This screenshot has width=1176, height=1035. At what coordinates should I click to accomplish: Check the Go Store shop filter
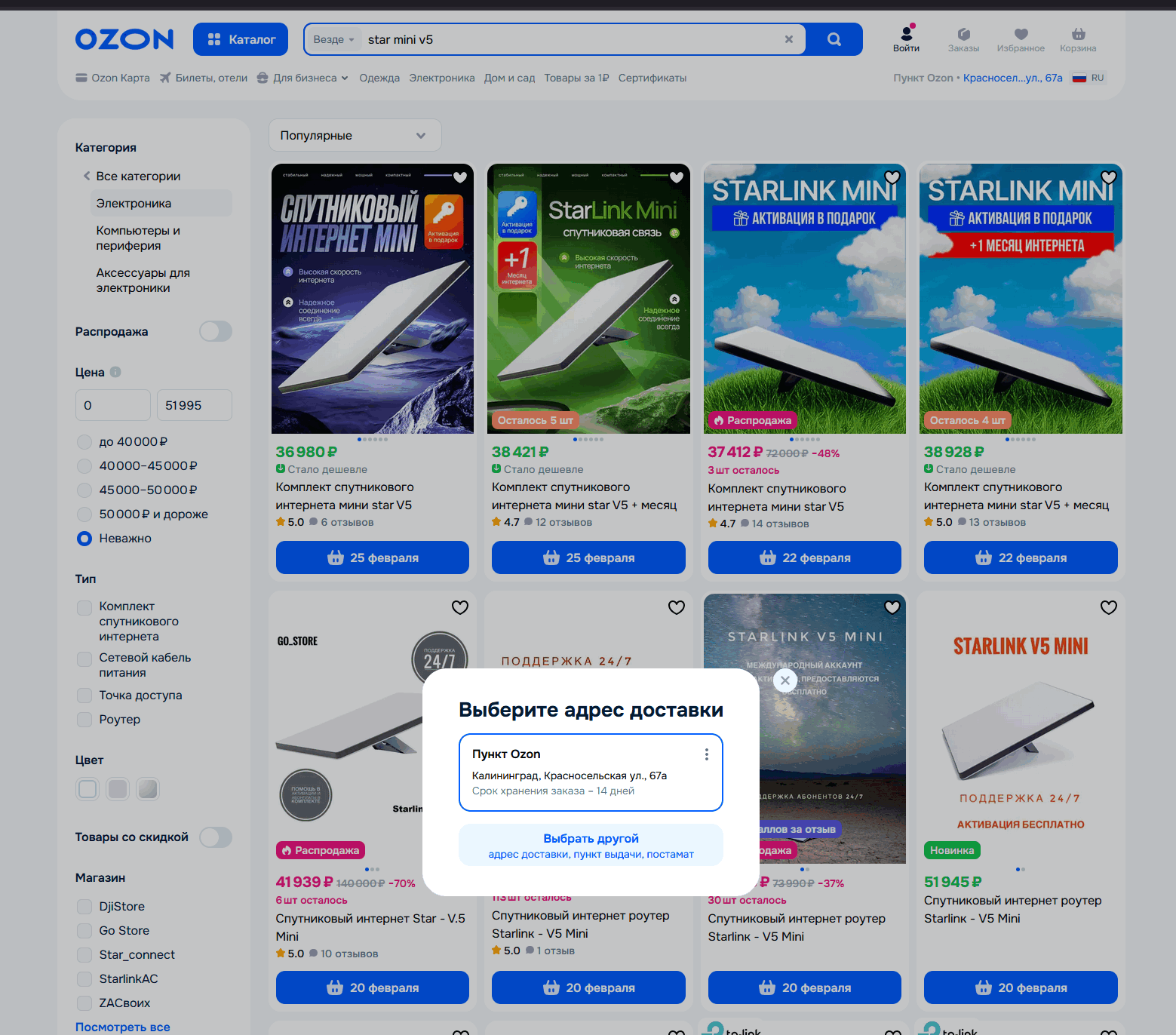84,931
